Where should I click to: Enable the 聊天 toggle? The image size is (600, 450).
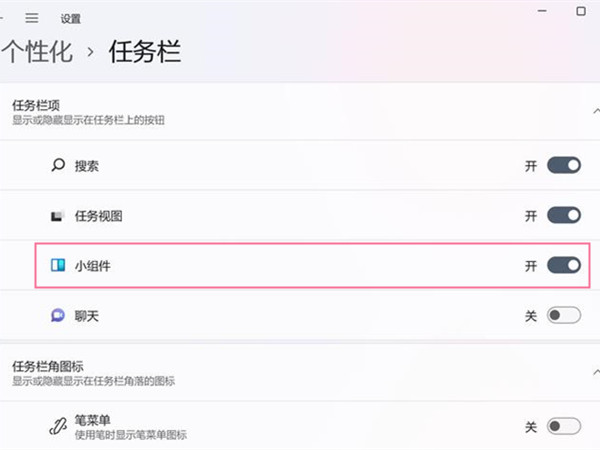tap(564, 316)
